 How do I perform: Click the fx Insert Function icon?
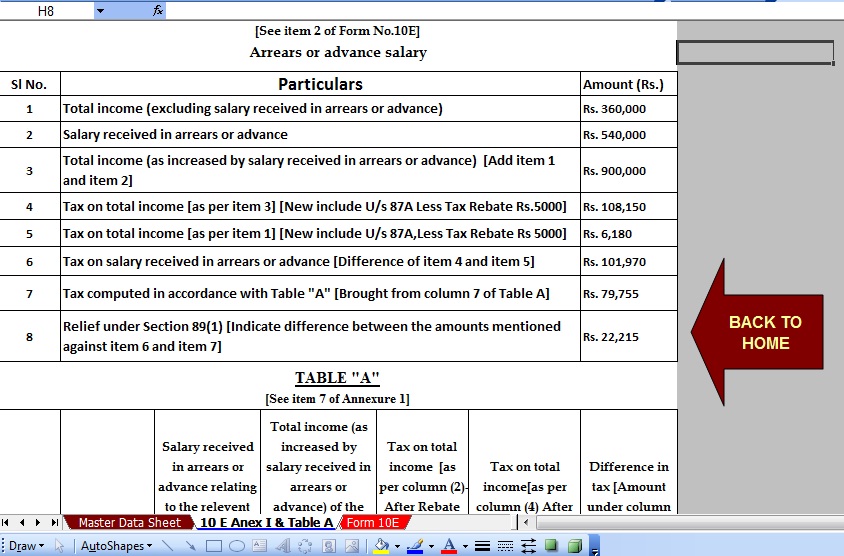tap(158, 10)
